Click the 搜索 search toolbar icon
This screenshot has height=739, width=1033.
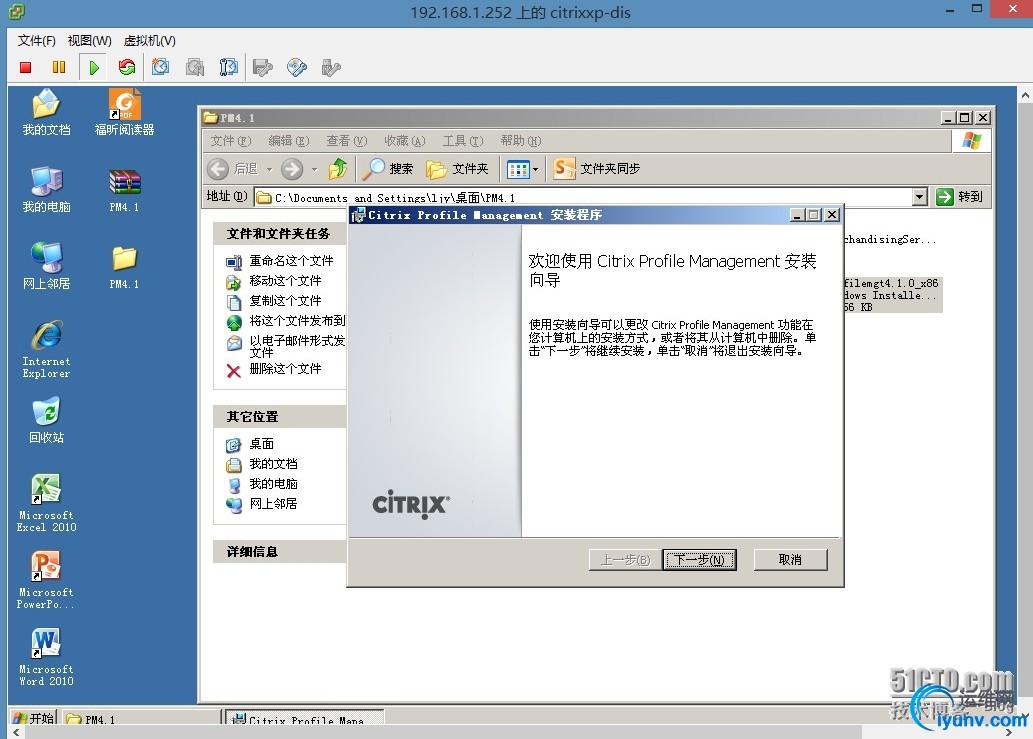(387, 168)
